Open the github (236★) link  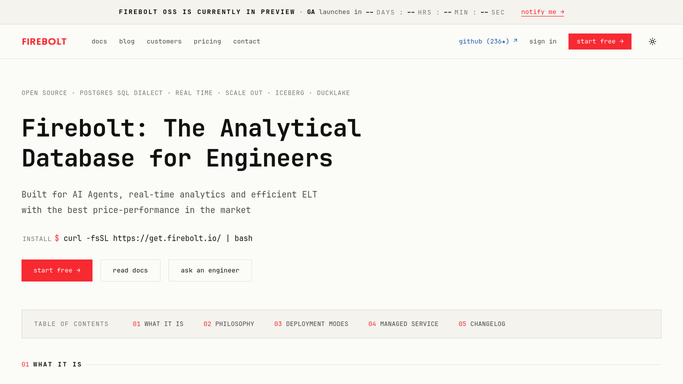coord(488,41)
